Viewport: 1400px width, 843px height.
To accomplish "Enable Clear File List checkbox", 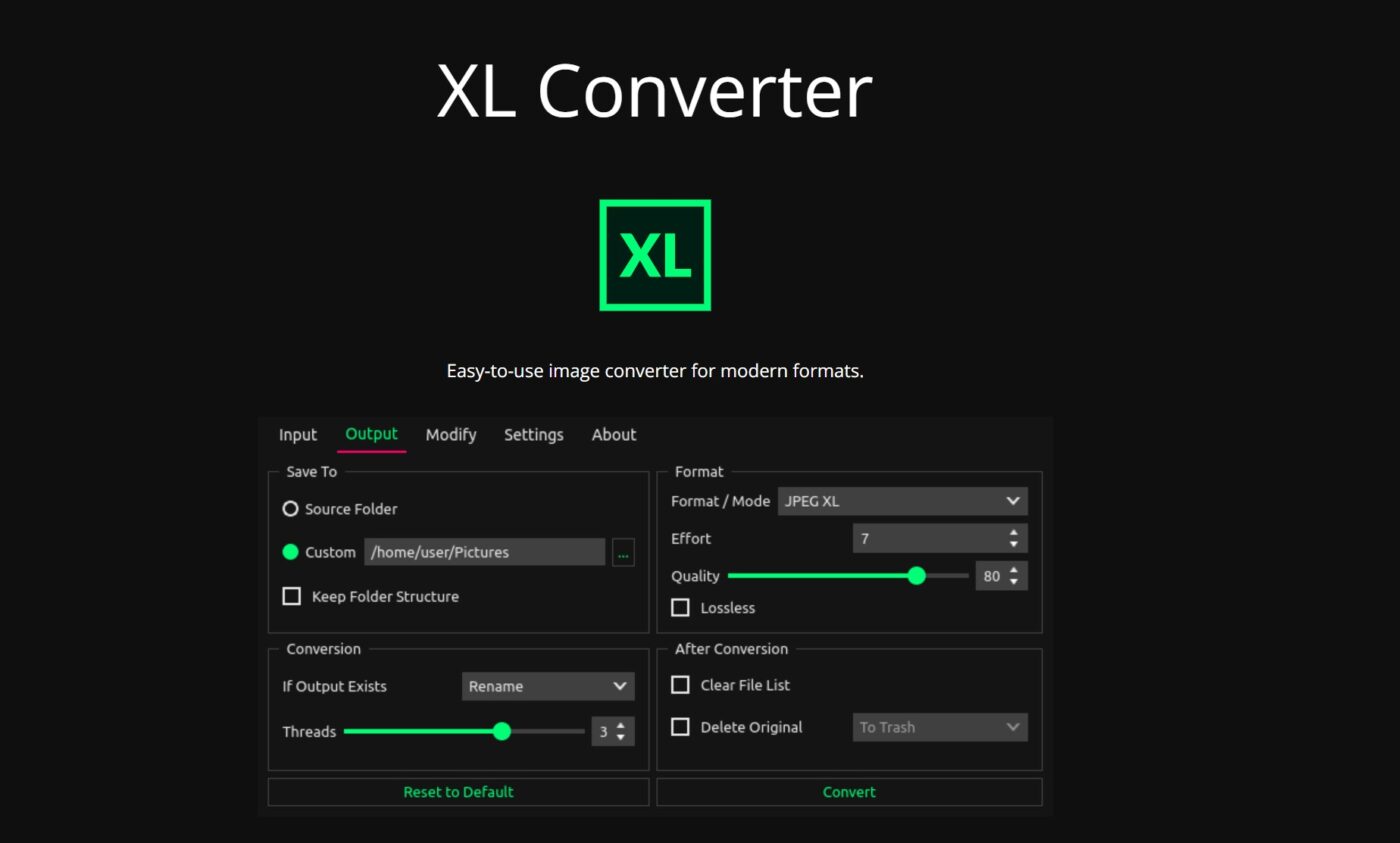I will pos(681,685).
